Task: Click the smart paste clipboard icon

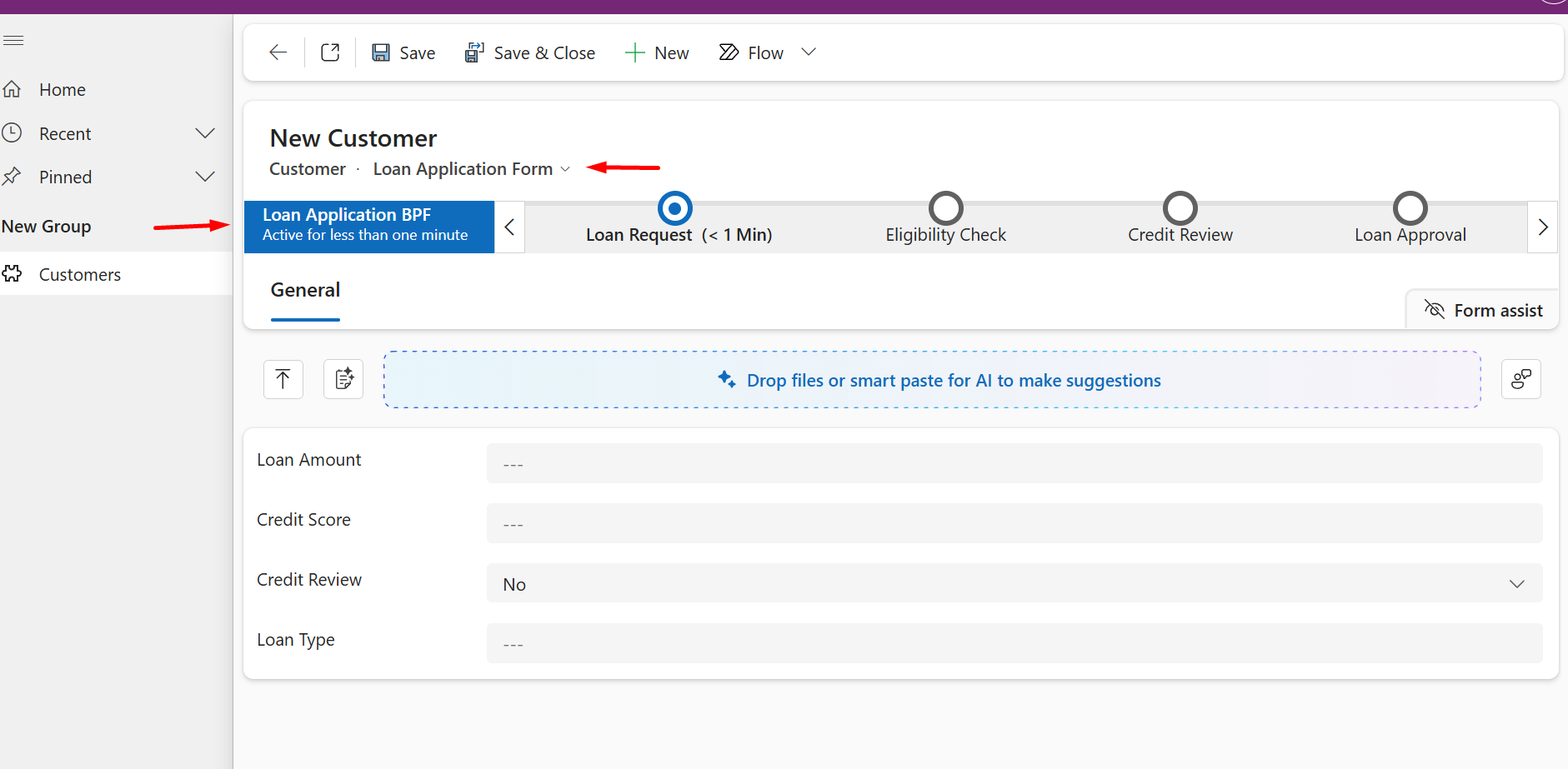Action: pyautogui.click(x=343, y=379)
